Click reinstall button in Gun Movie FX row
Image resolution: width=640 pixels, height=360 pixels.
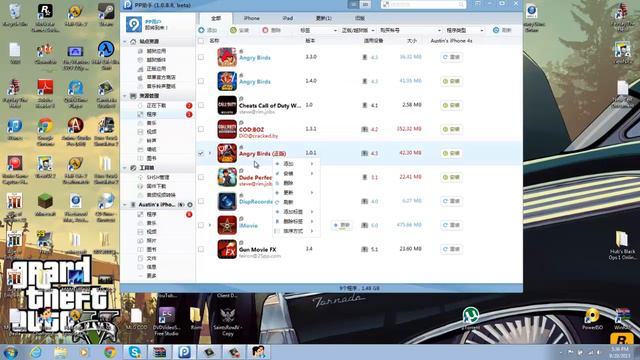451,249
